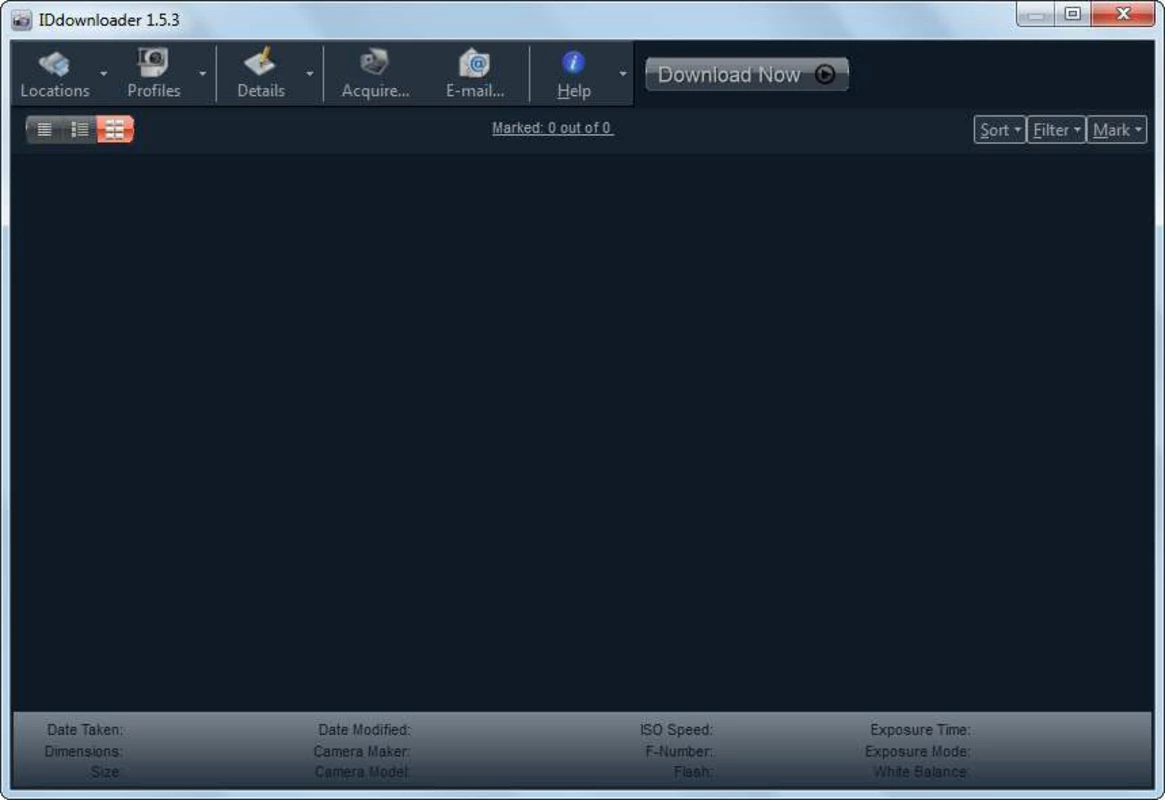Click the Date Taken label

tap(85, 729)
